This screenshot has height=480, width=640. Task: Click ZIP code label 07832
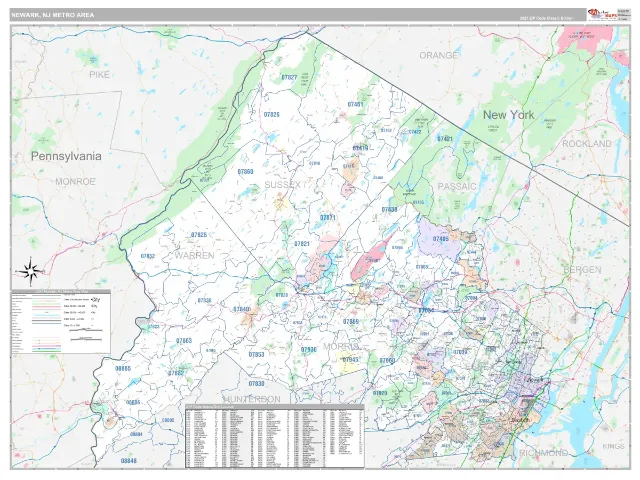click(147, 256)
